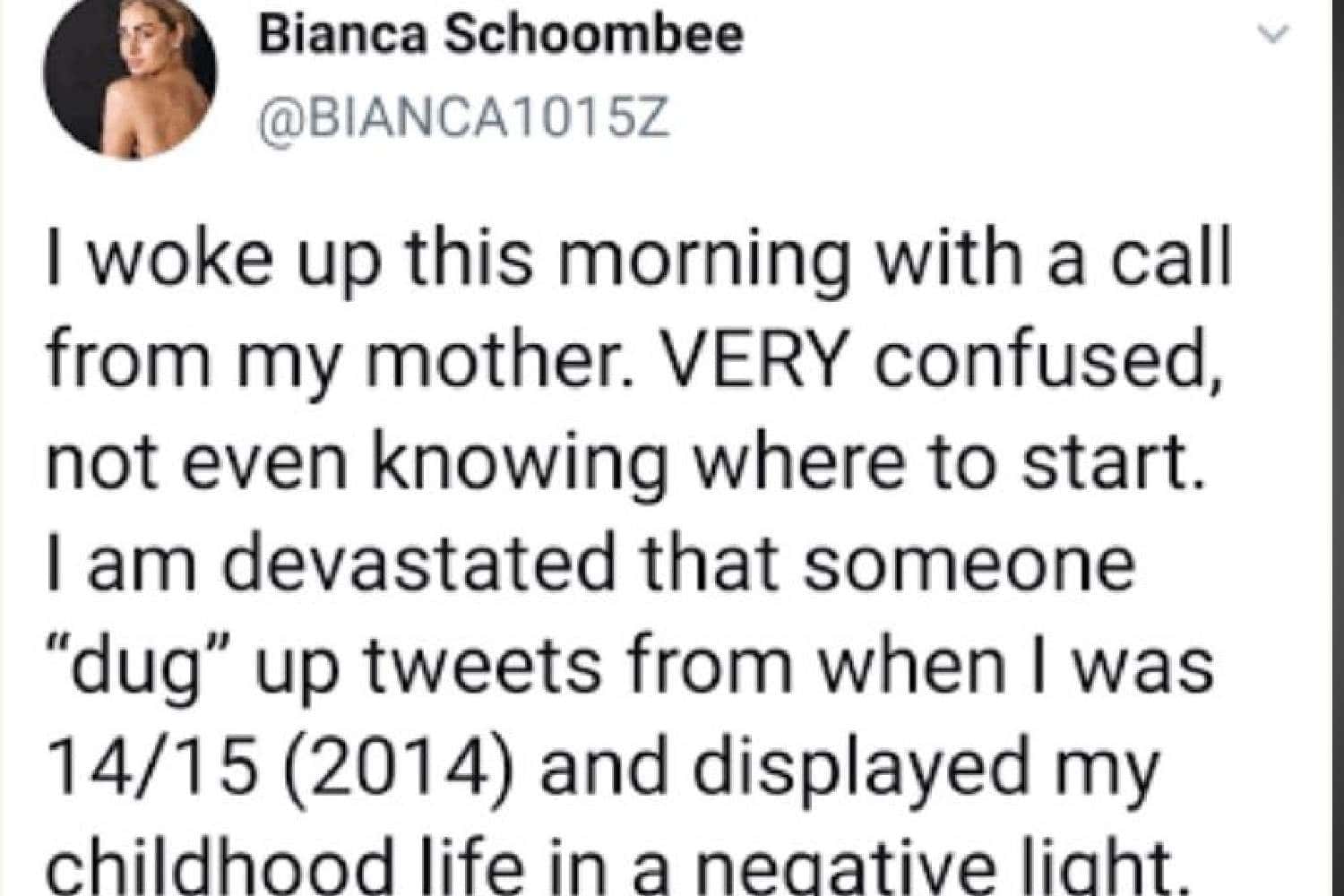Viewport: 1344px width, 896px height.
Task: Click the year "(2014)" in the tweet
Action: (x=375, y=769)
